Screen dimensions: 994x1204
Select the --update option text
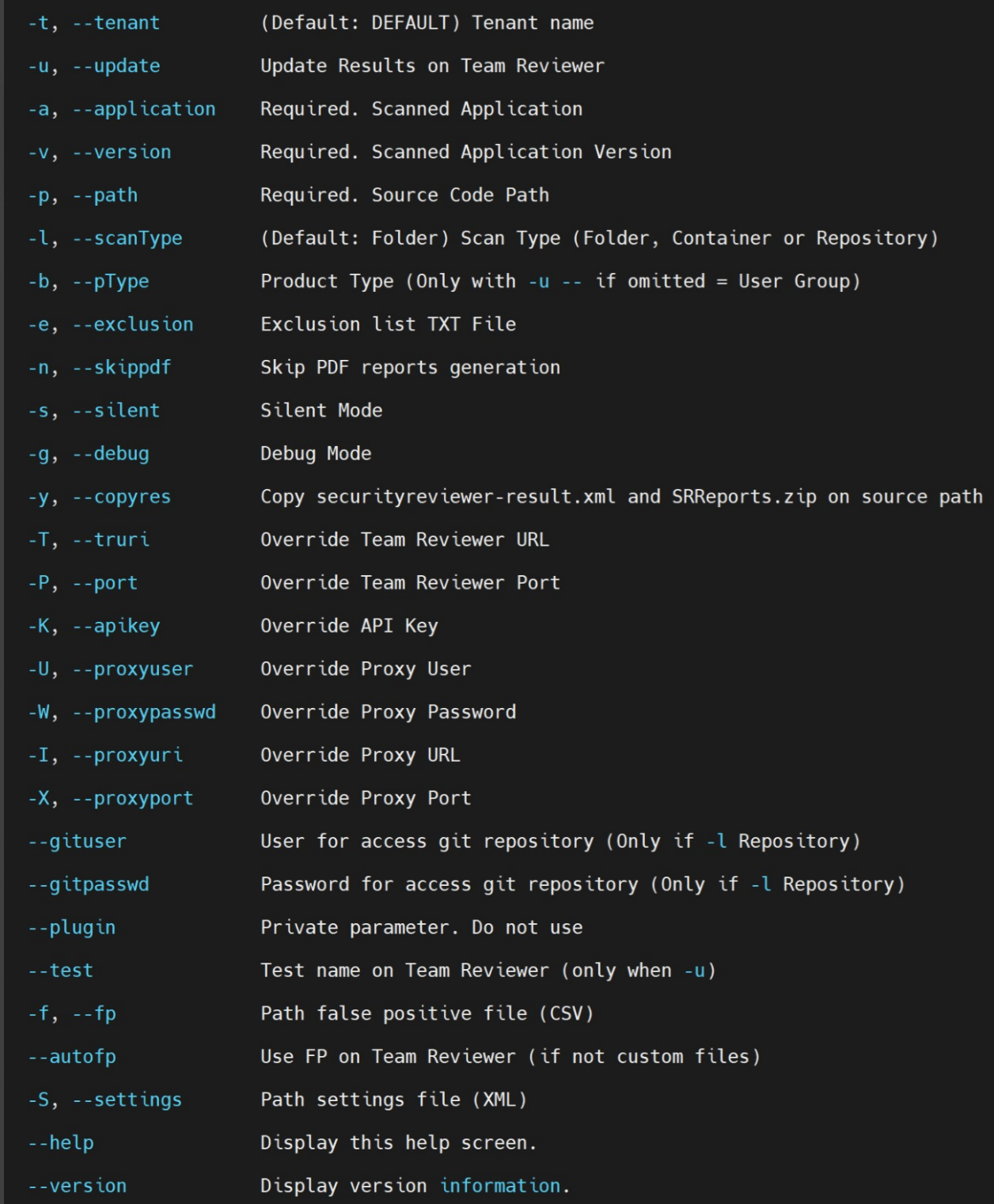(116, 66)
